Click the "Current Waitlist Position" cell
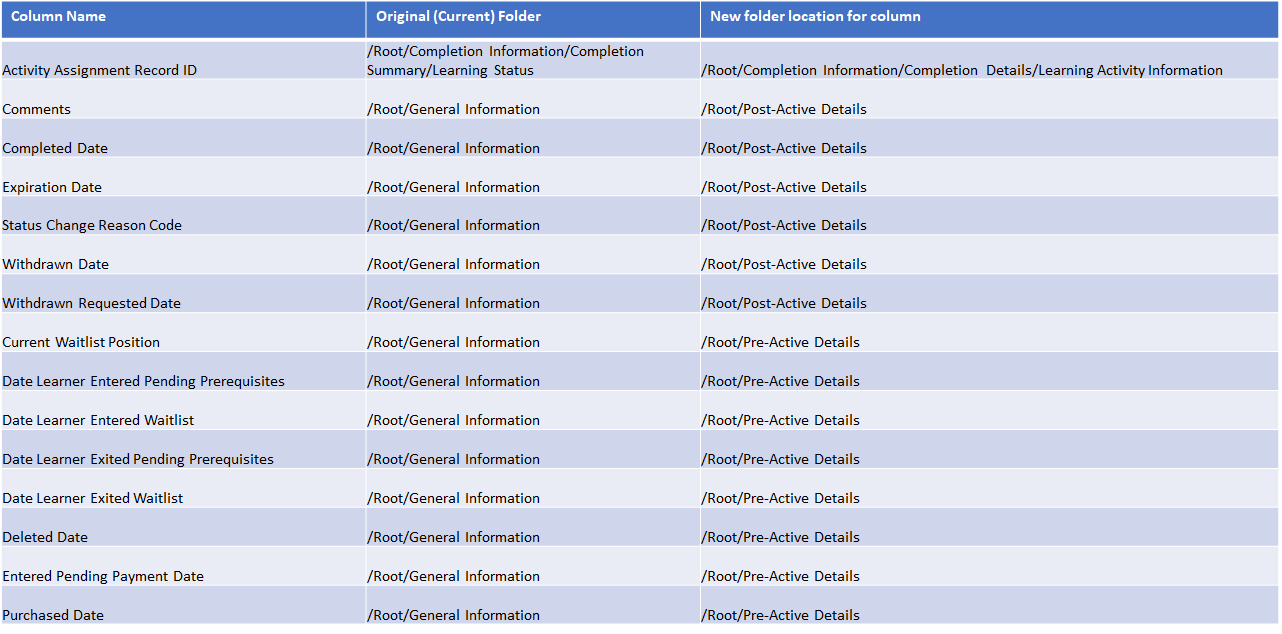Image resolution: width=1282 pixels, height=634 pixels. coord(81,342)
